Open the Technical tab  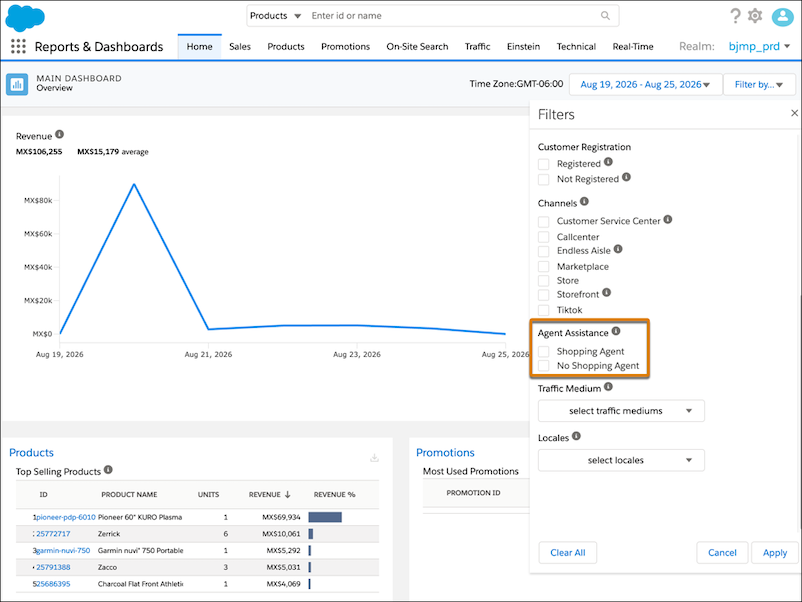coord(576,47)
